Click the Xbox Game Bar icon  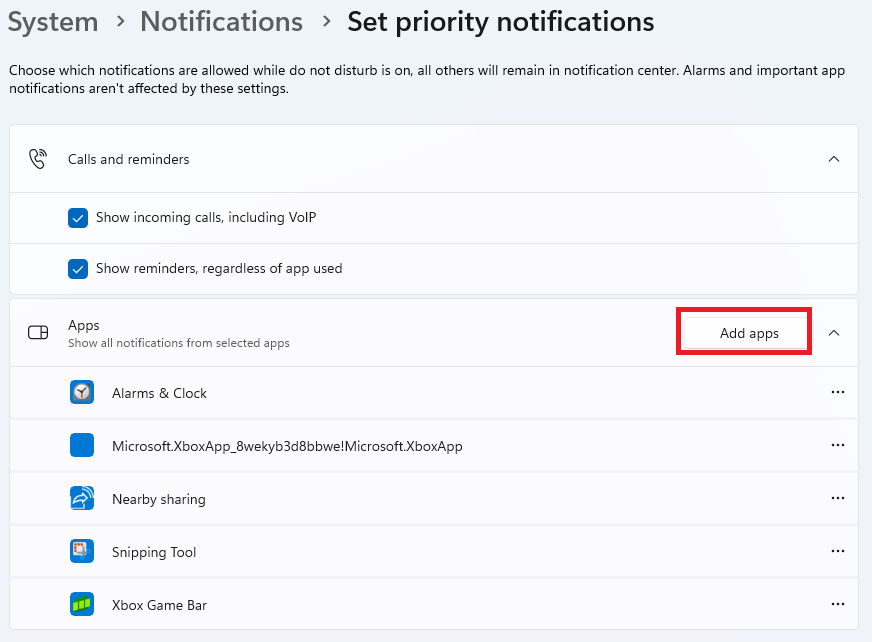pyautogui.click(x=82, y=605)
